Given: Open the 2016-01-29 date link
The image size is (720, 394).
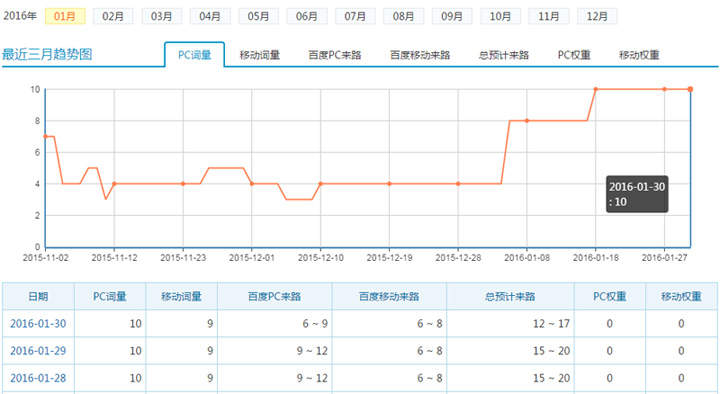Looking at the screenshot, I should pos(38,351).
